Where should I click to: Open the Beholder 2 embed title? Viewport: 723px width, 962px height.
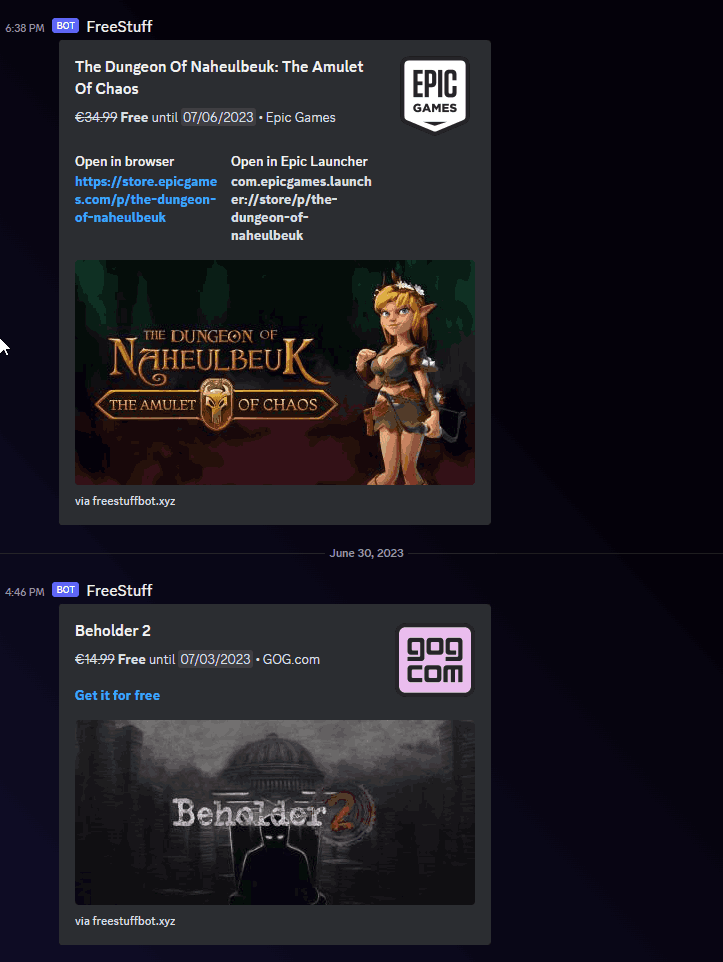click(x=112, y=631)
